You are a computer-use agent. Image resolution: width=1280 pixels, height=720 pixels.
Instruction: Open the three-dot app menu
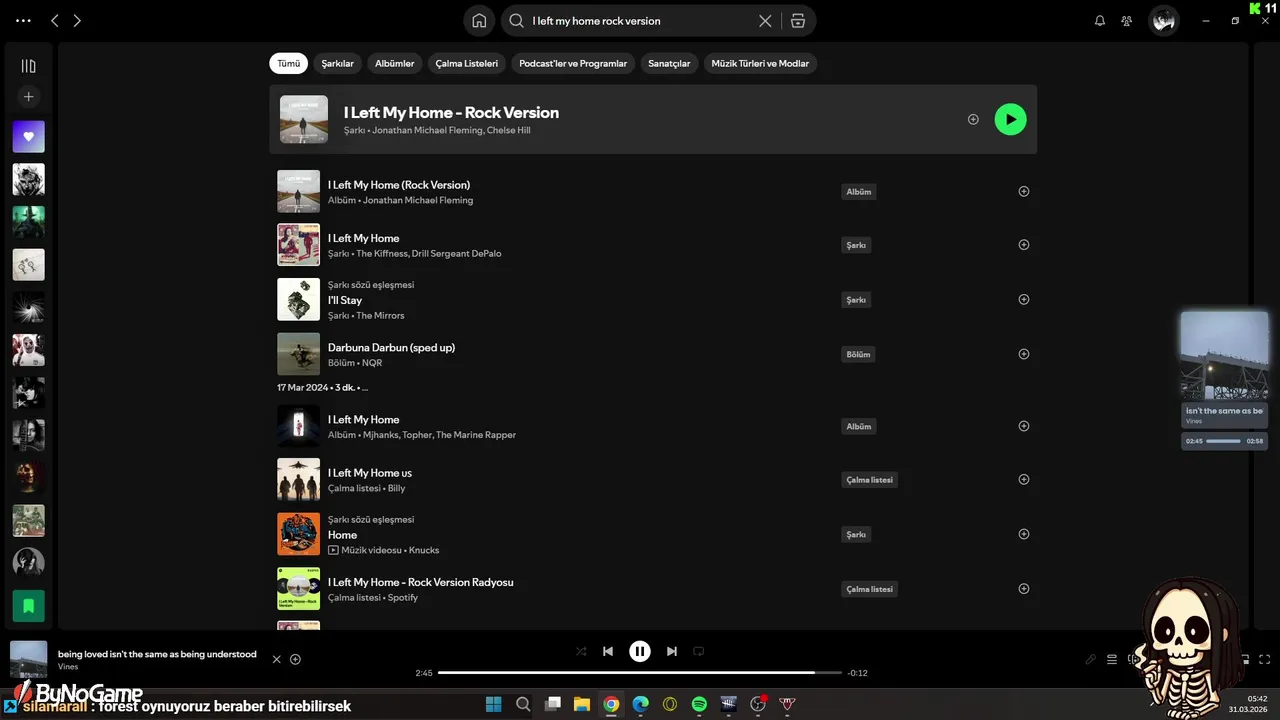(x=23, y=20)
